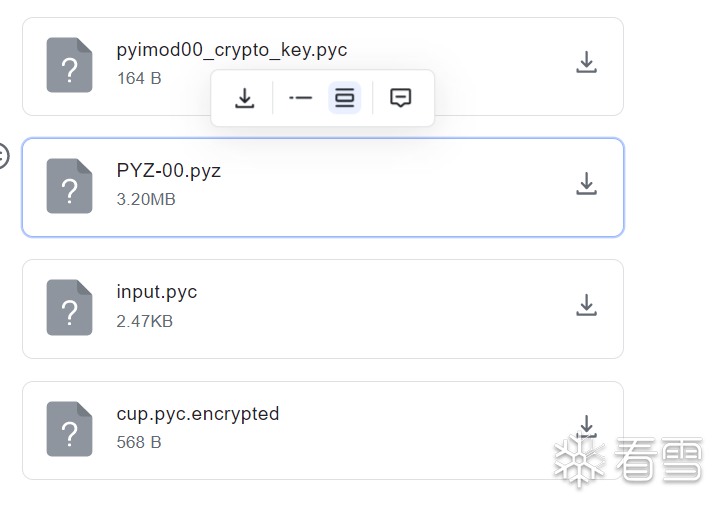Select the card view toggle in toolbar

click(344, 98)
